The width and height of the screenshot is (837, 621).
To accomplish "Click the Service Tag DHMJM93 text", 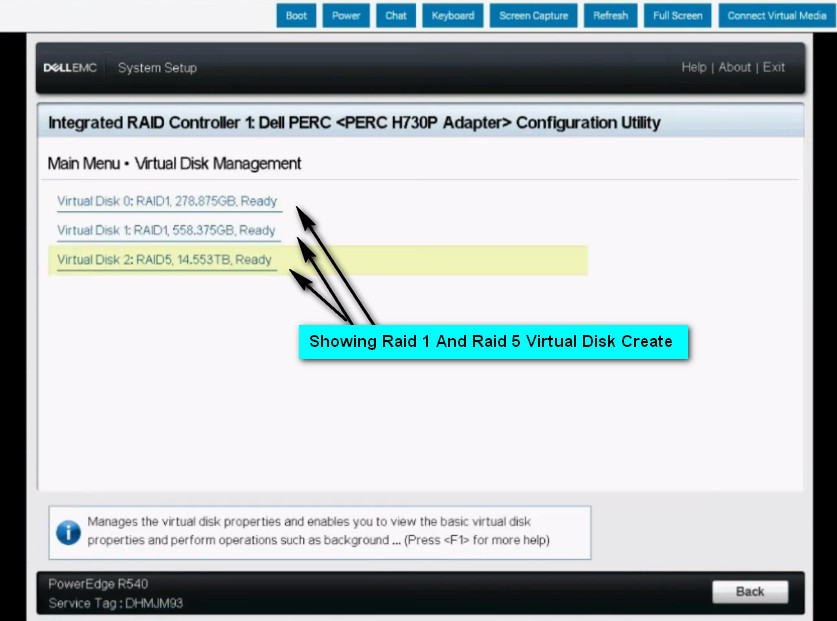I will (x=115, y=603).
